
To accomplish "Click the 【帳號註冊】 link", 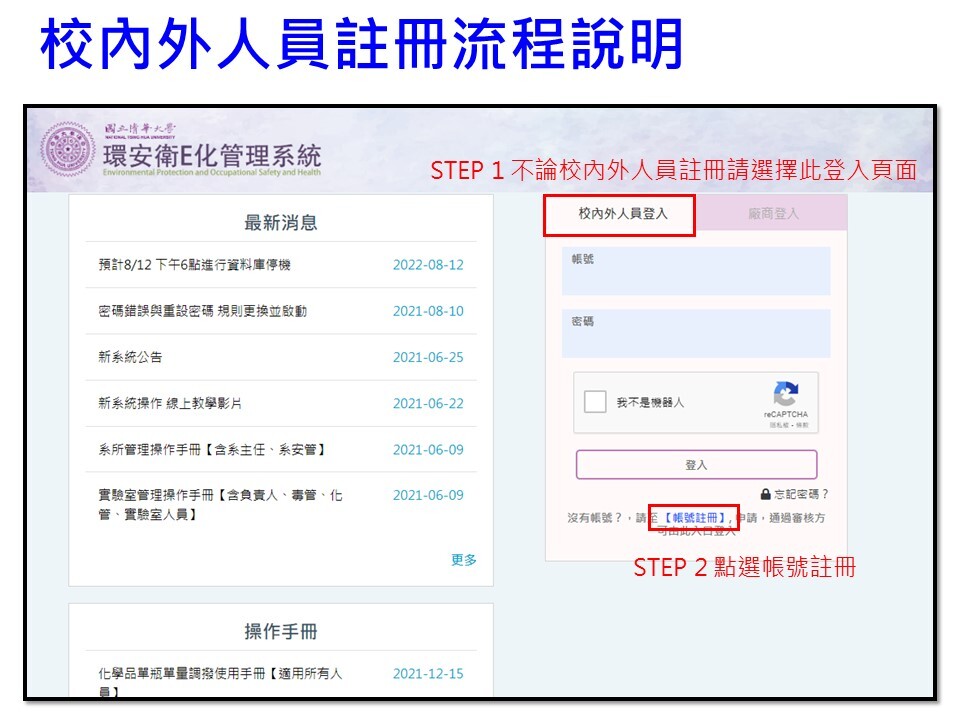I will point(694,518).
